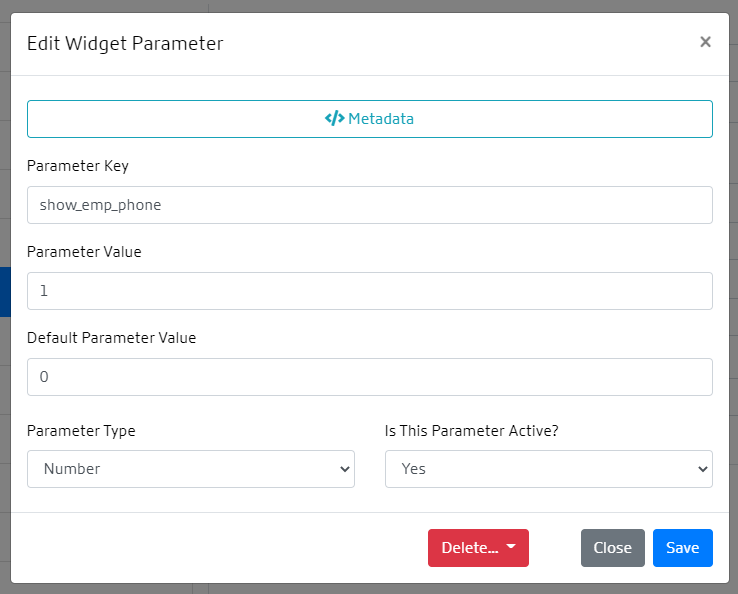This screenshot has width=738, height=594.
Task: Click into the Parameter Value field
Action: 369,291
